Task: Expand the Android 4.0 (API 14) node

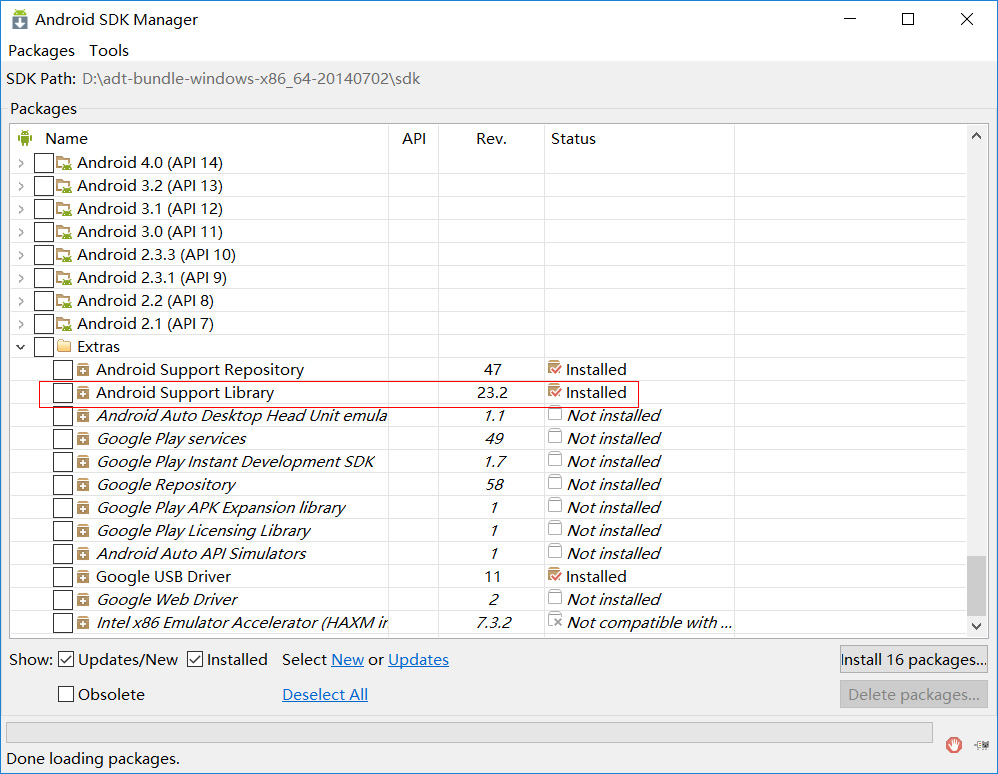Action: click(21, 164)
